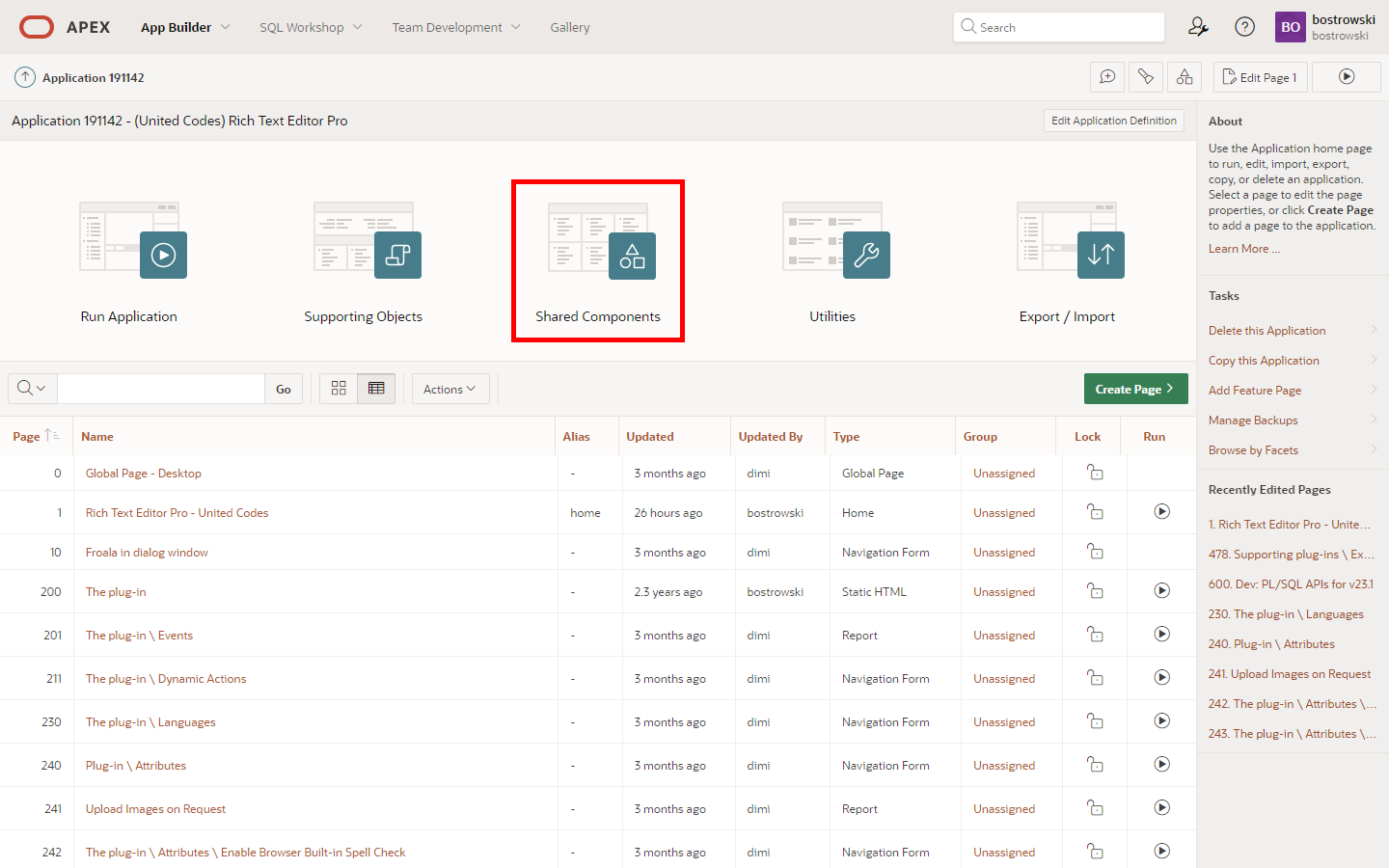Toggle lock for Global Page - Desktop
1389x868 pixels.
[1095, 473]
